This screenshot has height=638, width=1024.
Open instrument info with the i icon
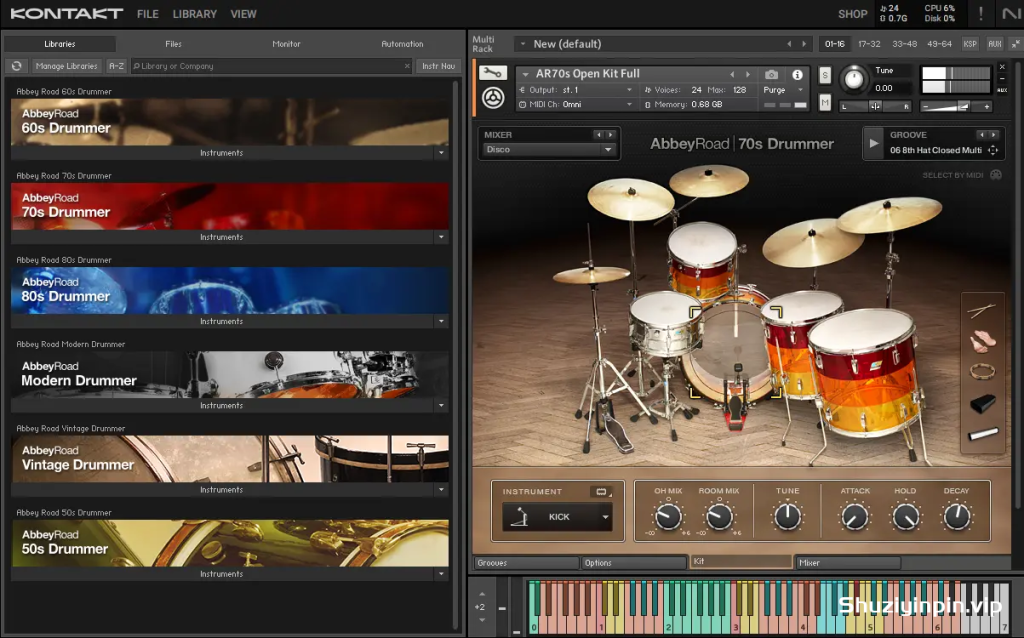[797, 74]
